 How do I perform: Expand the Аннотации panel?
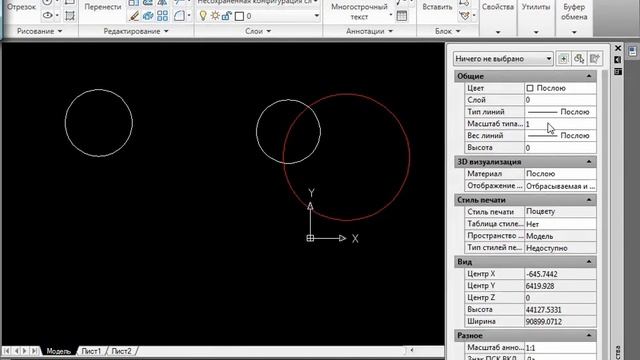click(369, 31)
